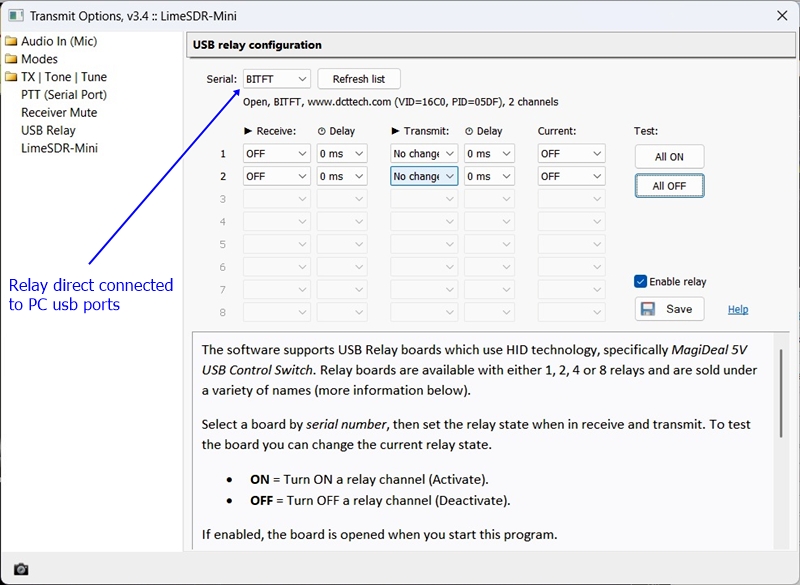The width and height of the screenshot is (800, 585).
Task: Click the application icon in title bar
Action: point(15,15)
